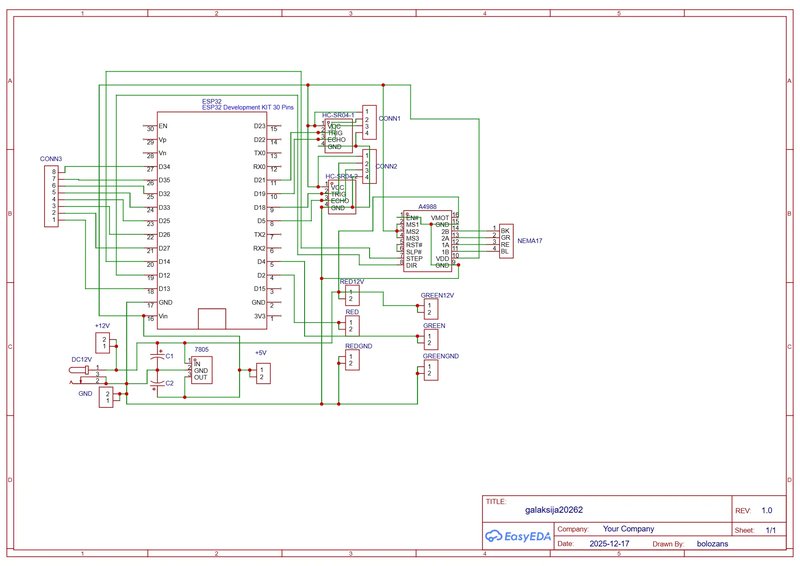Image resolution: width=800 pixels, height=566 pixels.
Task: Click the D4 pin on ESP32
Action: click(x=261, y=262)
